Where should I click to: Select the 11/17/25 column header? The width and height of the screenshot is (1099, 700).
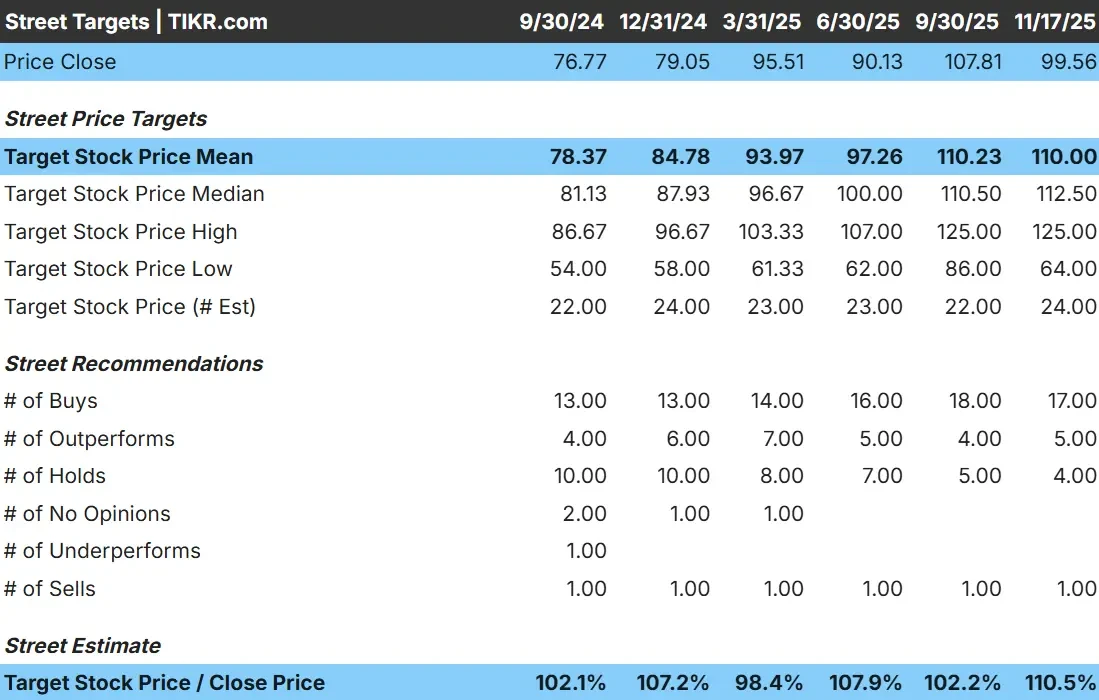pos(1055,21)
